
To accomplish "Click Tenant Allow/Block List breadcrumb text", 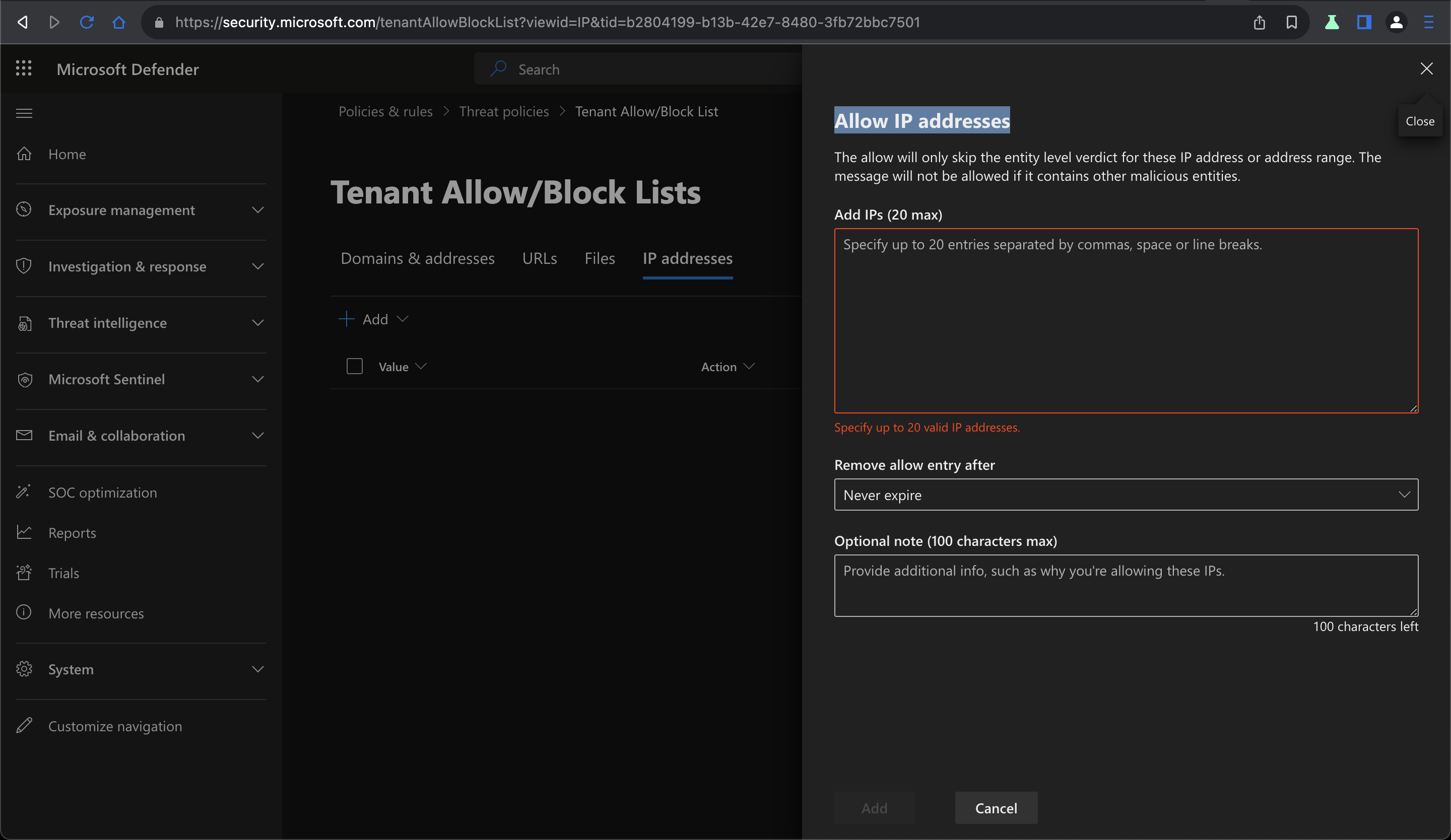I will 646,111.
